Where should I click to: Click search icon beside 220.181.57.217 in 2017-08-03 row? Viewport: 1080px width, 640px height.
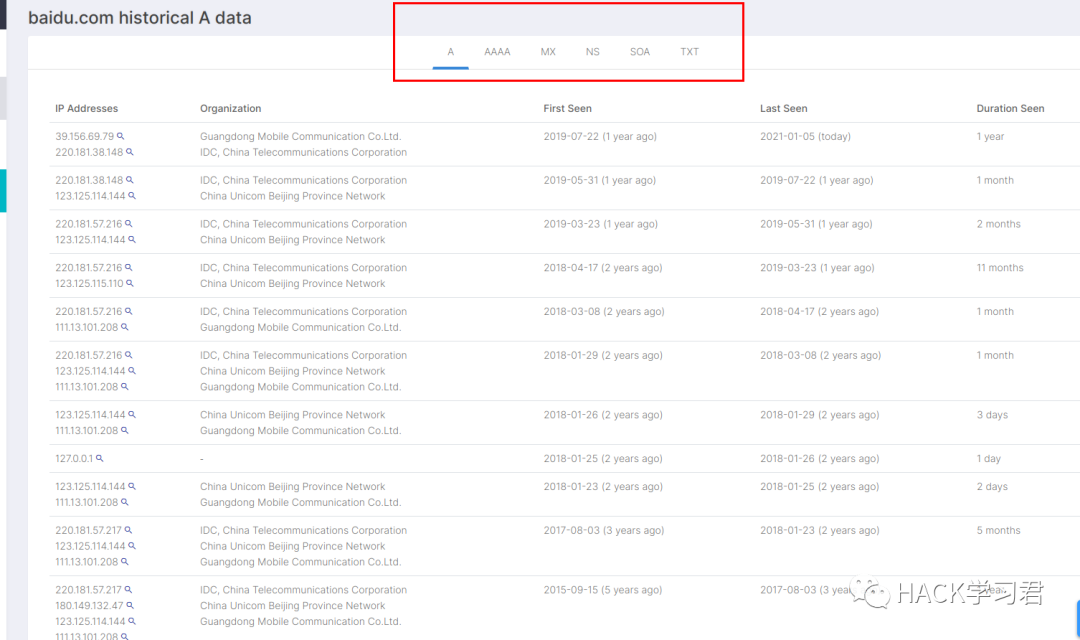tap(128, 530)
